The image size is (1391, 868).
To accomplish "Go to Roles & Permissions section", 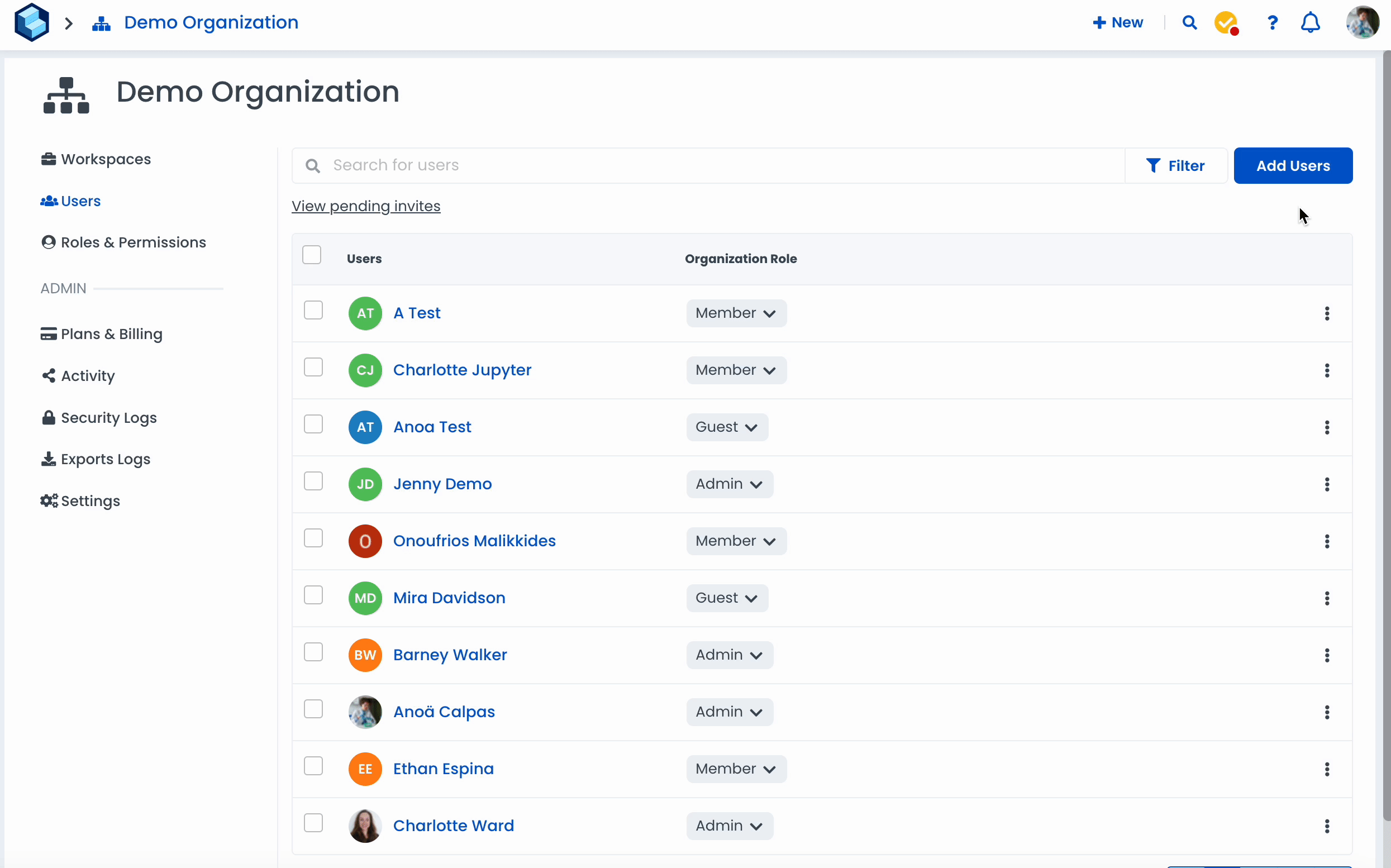I will point(132,242).
